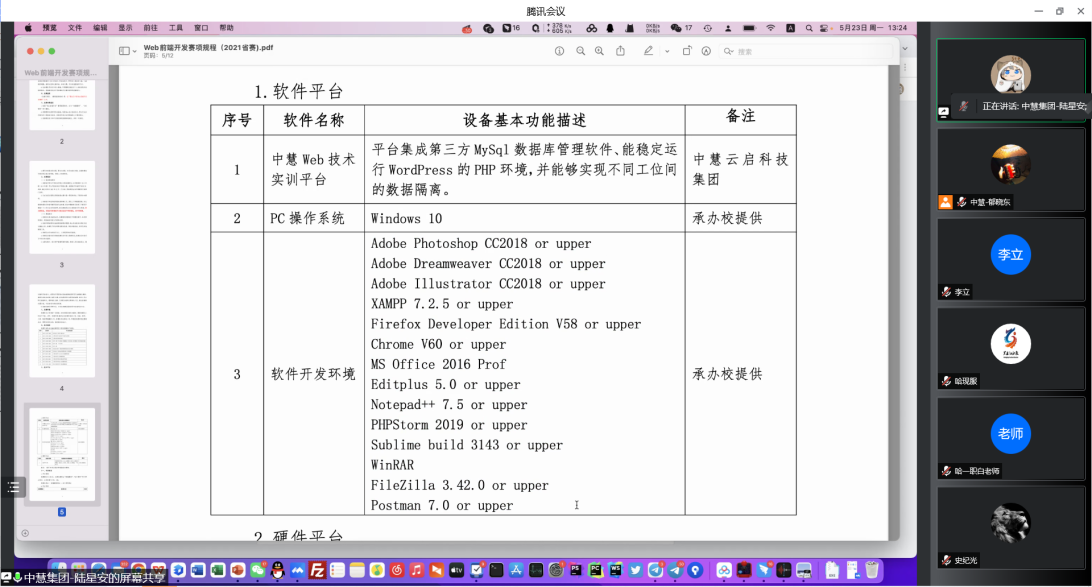Select participant tile 中慧-郁晓东
1092x587 pixels.
click(x=1011, y=169)
